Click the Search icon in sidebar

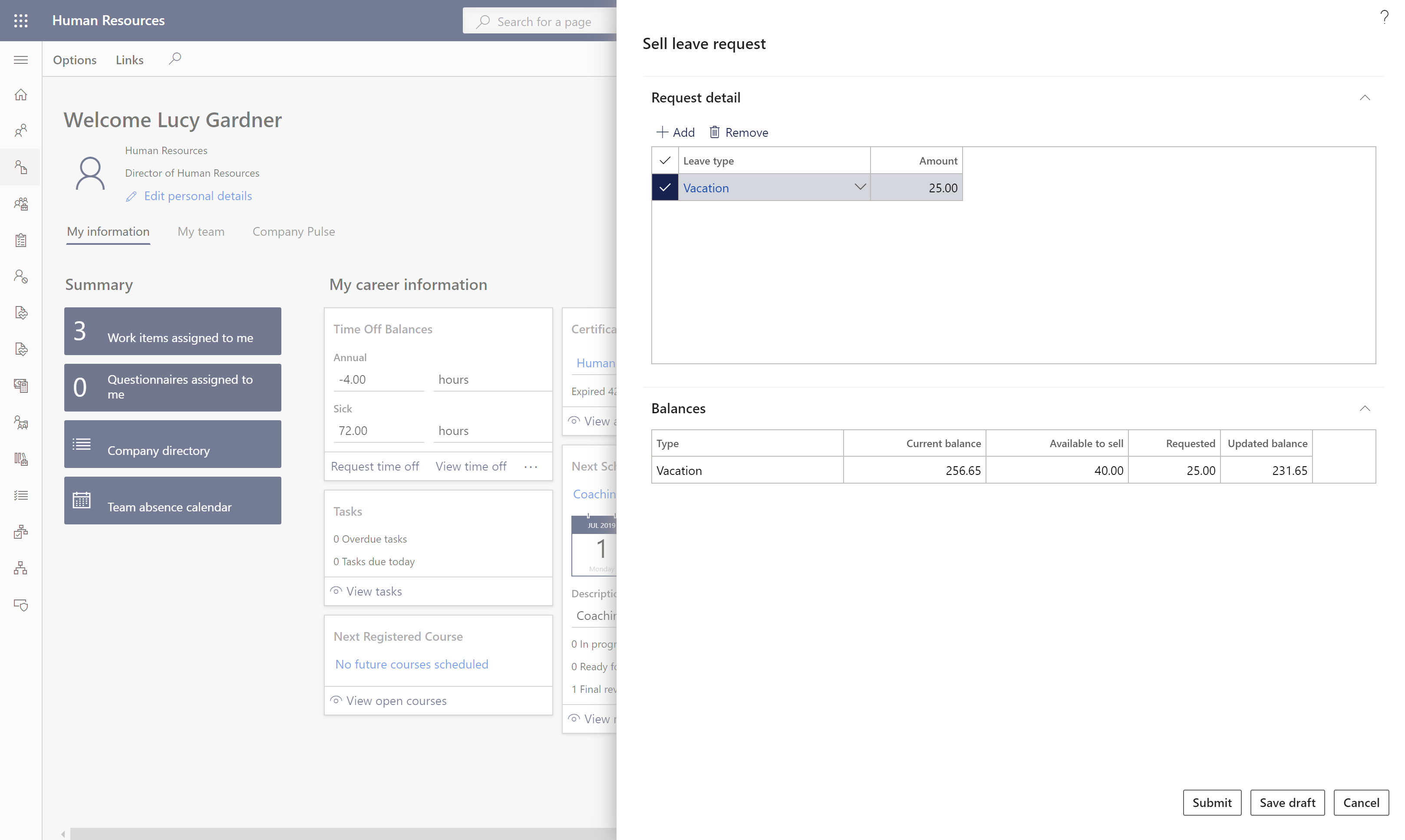point(172,58)
